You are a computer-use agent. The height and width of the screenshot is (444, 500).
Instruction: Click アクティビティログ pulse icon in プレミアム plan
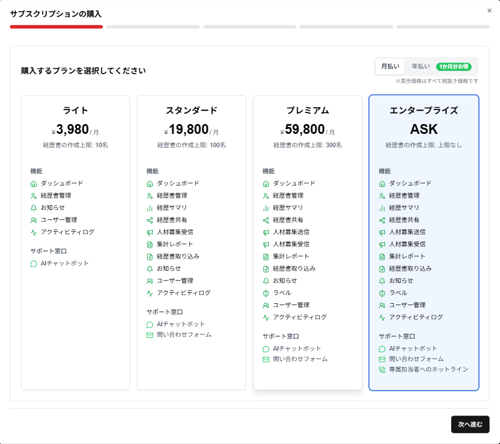[266, 318]
